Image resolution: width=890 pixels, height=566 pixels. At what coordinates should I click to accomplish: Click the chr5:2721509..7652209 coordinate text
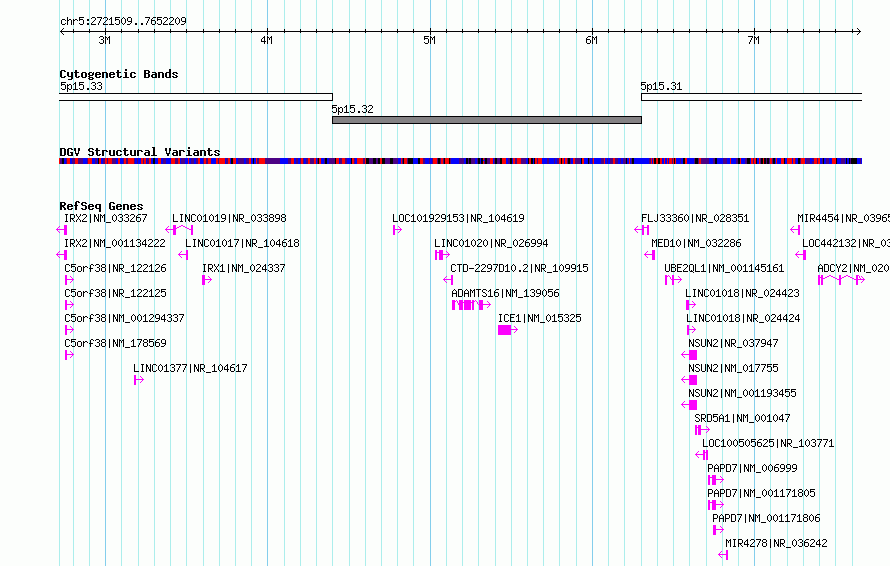(123, 21)
